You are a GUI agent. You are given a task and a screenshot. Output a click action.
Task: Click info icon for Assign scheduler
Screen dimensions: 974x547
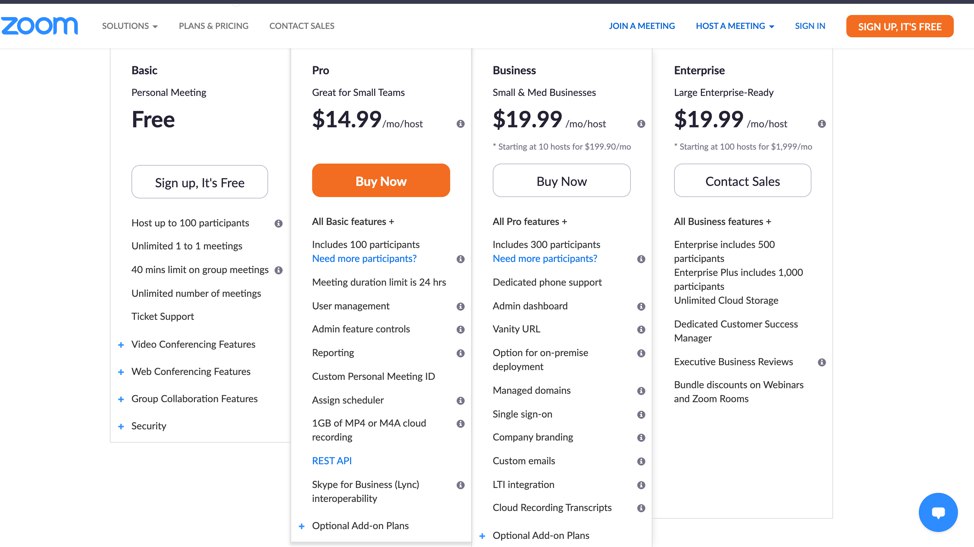[x=460, y=400]
